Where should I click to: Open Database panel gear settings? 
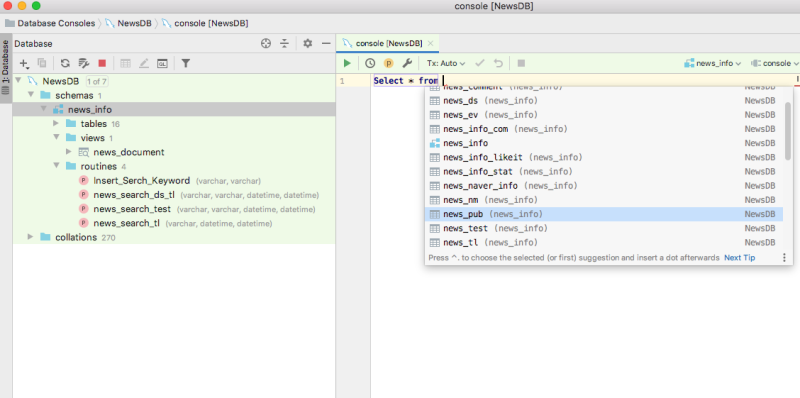[307, 44]
